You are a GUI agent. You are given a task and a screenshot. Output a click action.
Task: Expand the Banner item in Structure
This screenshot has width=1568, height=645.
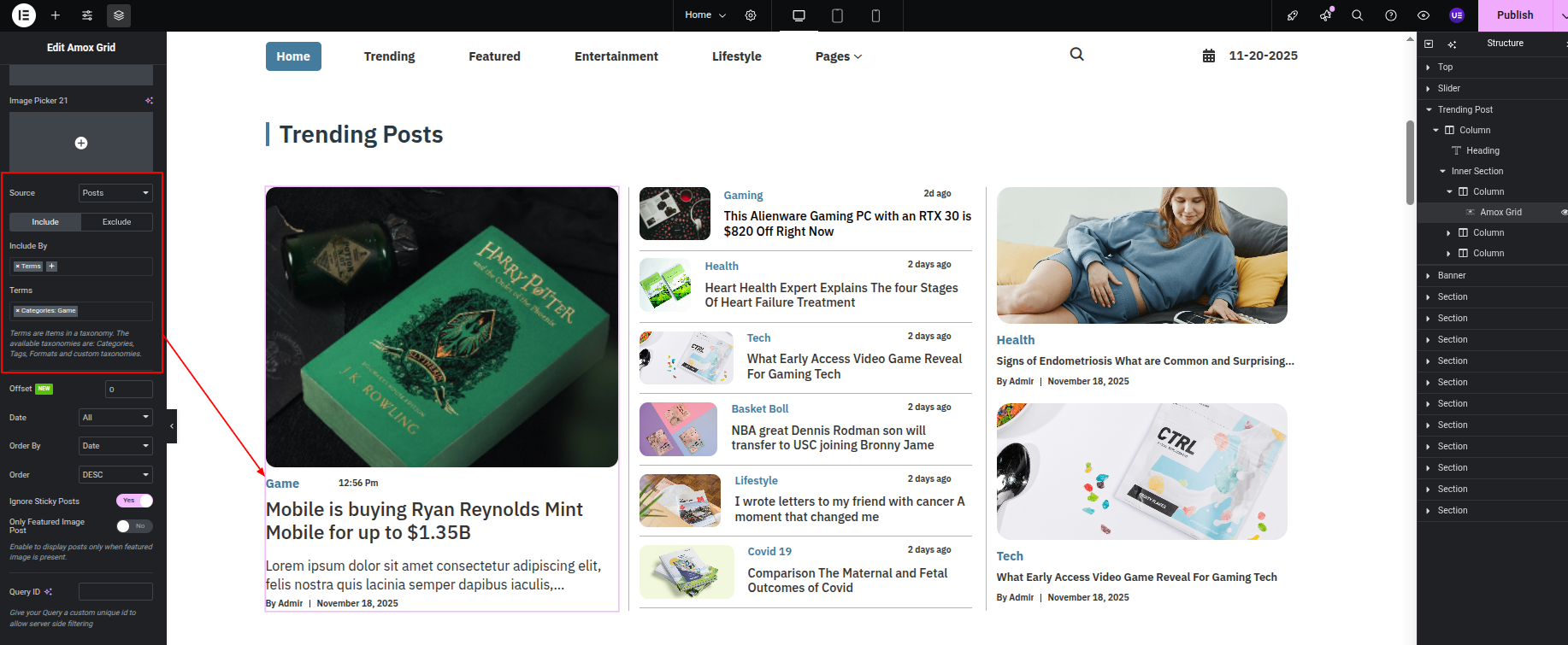tap(1429, 276)
